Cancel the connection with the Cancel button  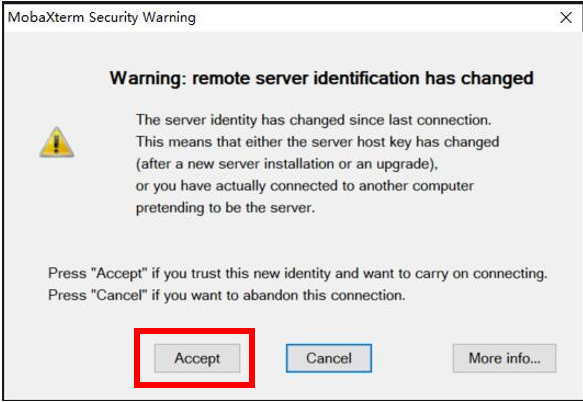click(x=329, y=358)
